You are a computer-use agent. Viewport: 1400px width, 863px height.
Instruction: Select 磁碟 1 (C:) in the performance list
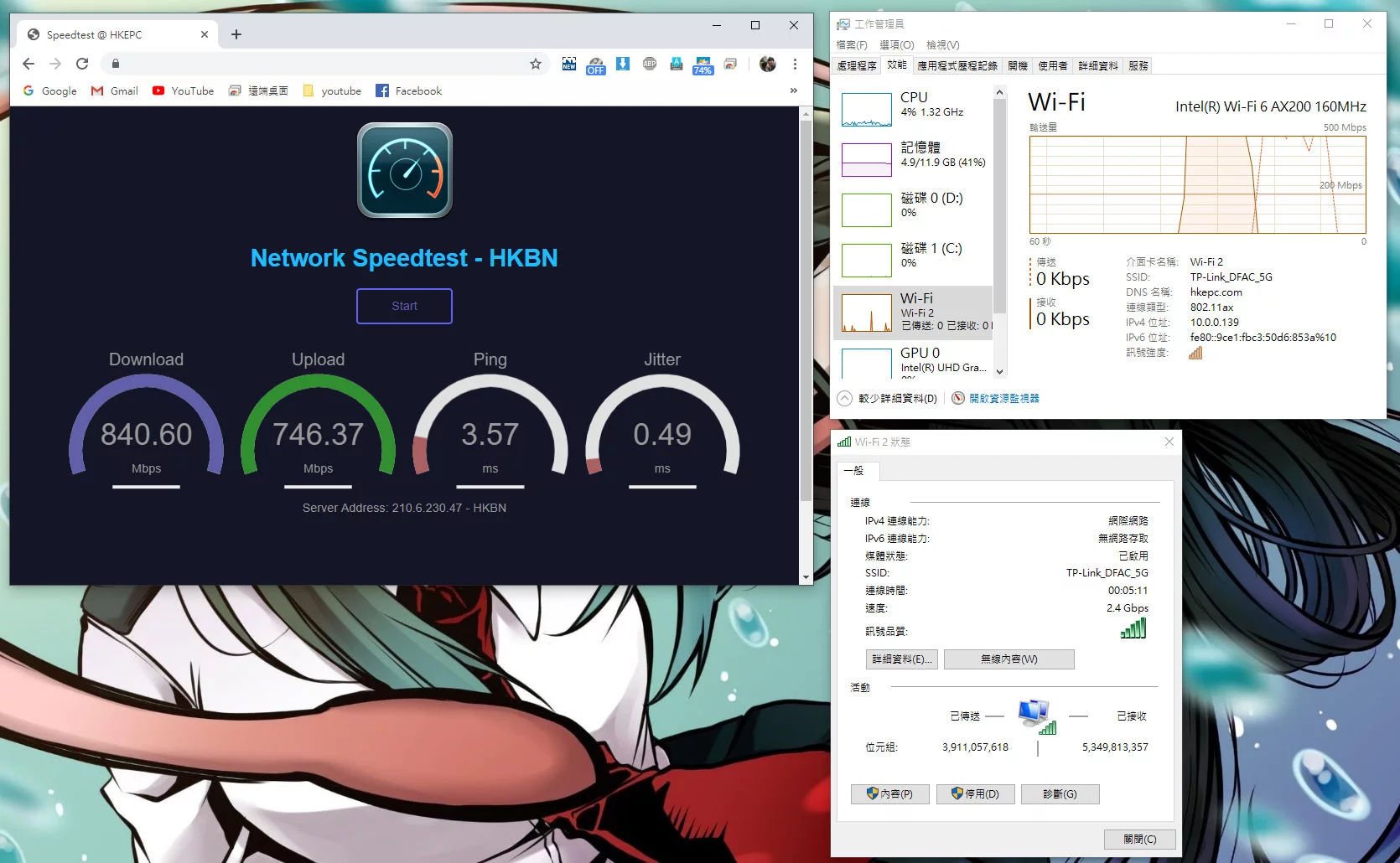point(914,260)
